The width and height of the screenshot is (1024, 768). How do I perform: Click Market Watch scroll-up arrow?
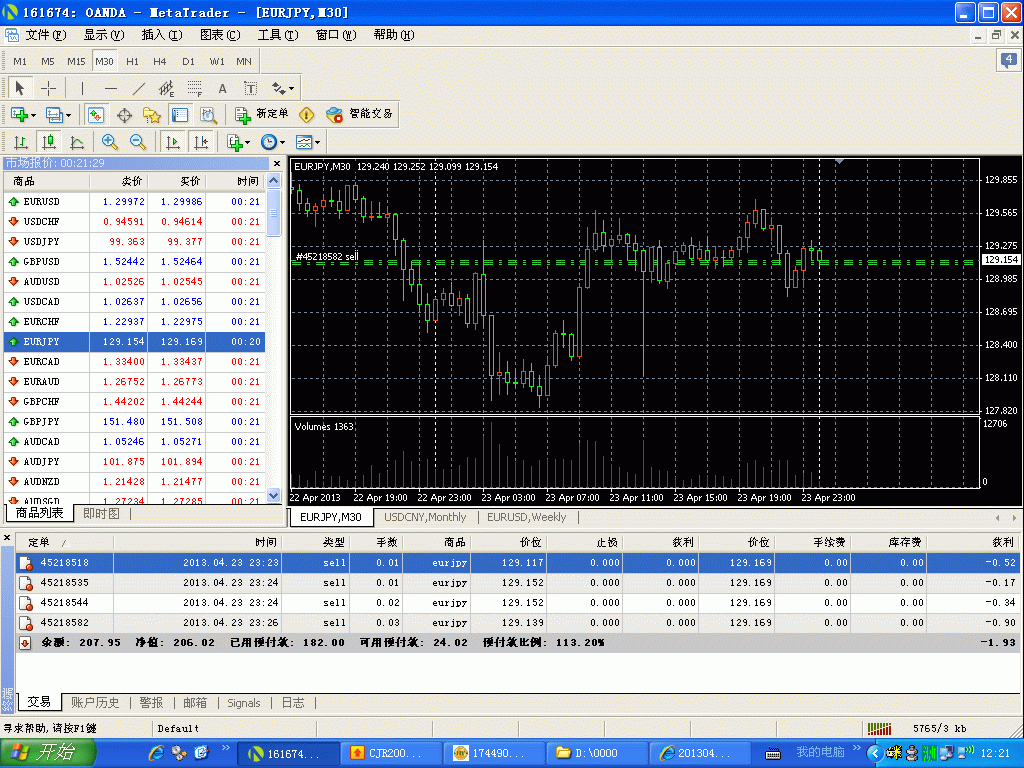(x=274, y=181)
